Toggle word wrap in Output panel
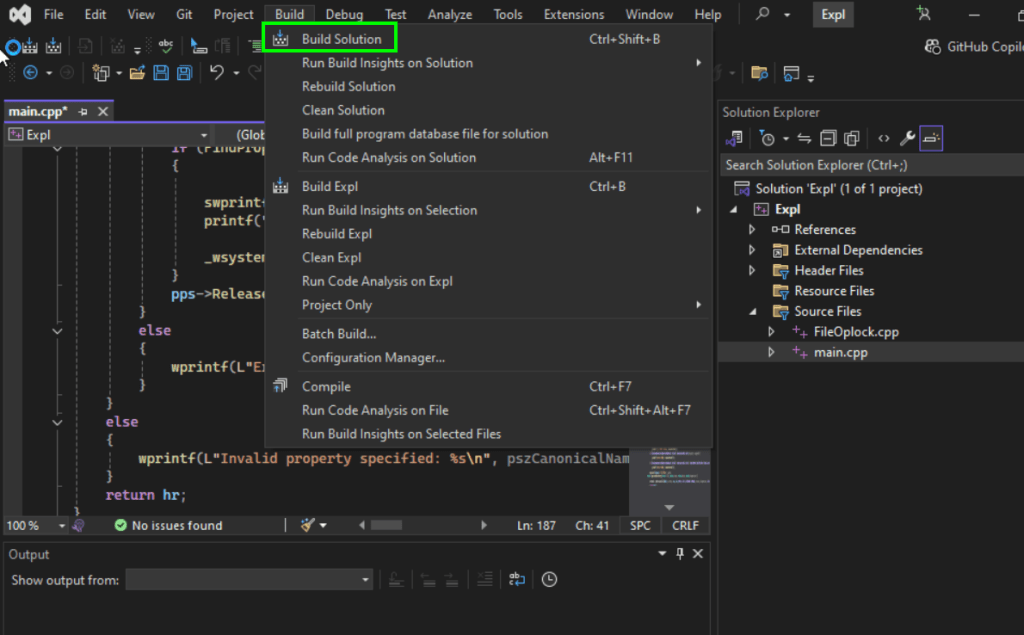The width and height of the screenshot is (1024, 635). click(517, 580)
